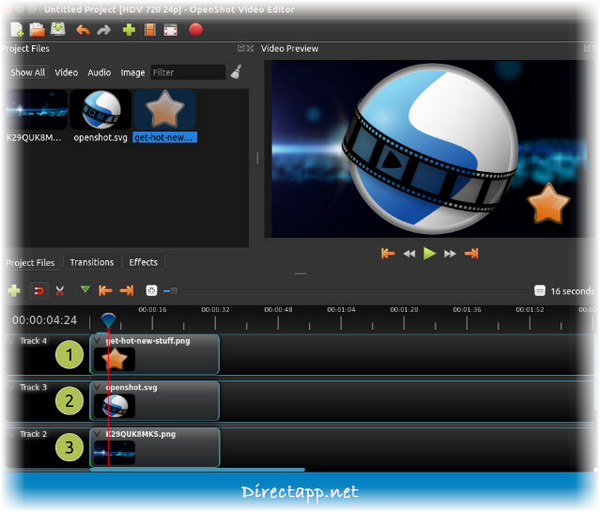The image size is (600, 512).
Task: Add a track using the timeline green plus
Action: click(14, 291)
